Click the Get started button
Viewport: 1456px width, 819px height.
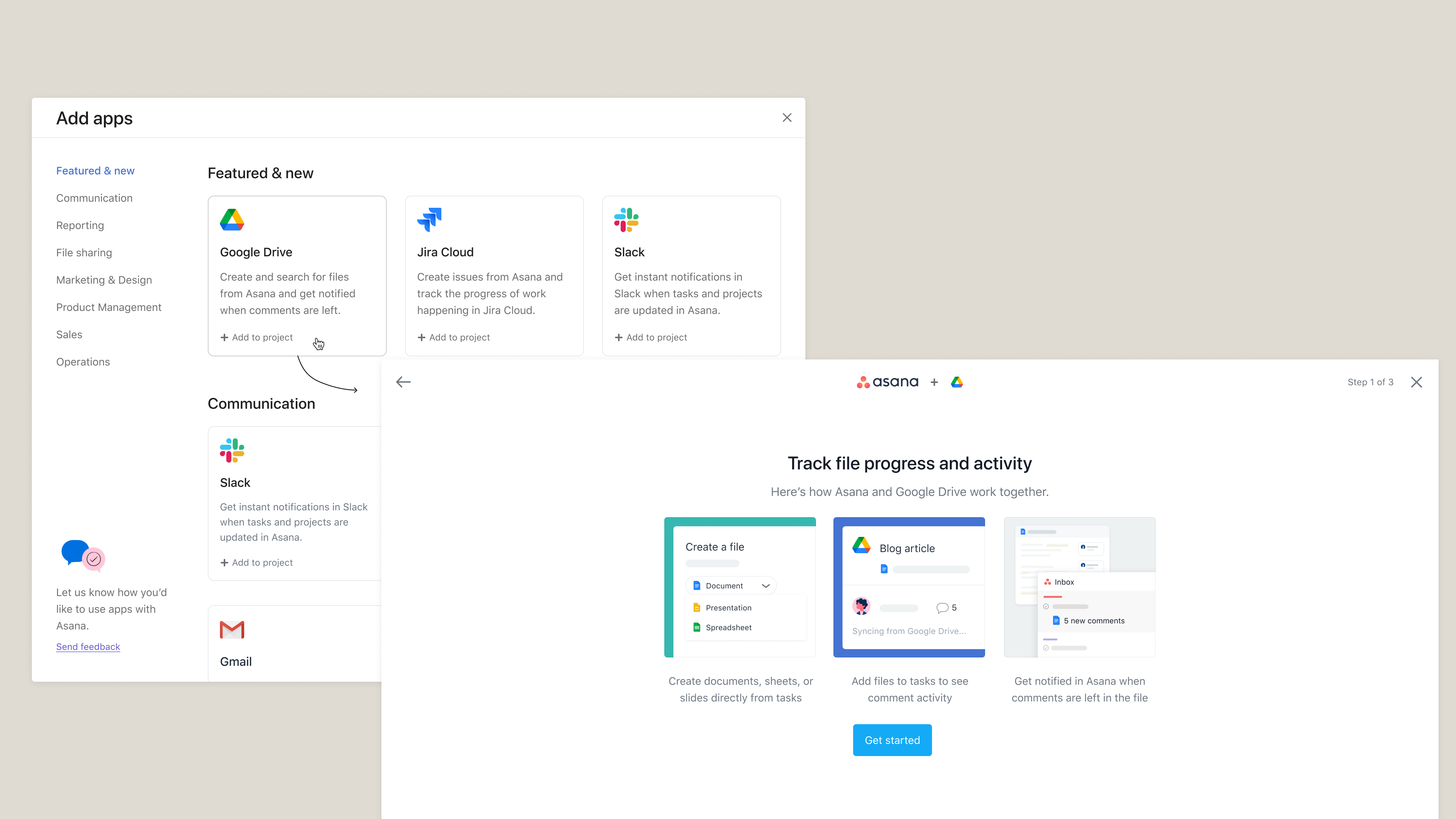[x=893, y=740]
